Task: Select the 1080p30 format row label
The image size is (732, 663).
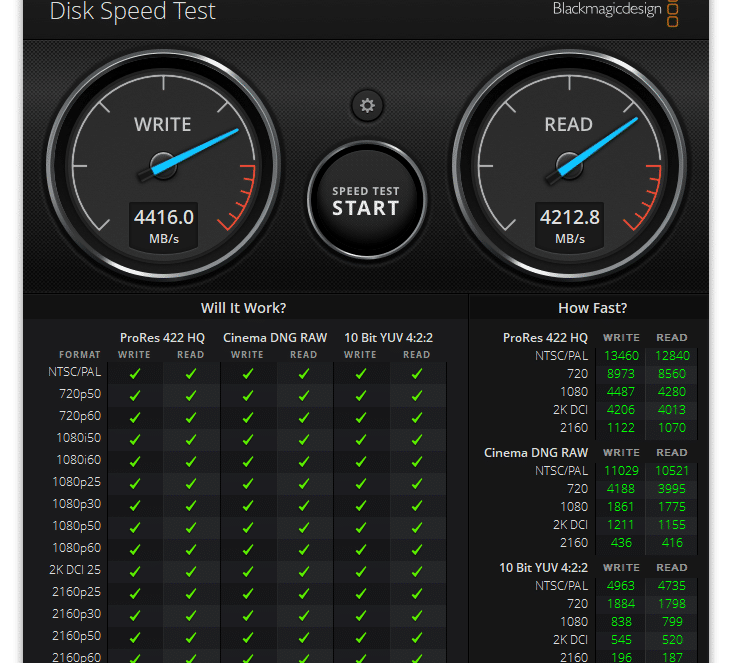Action: (x=77, y=504)
